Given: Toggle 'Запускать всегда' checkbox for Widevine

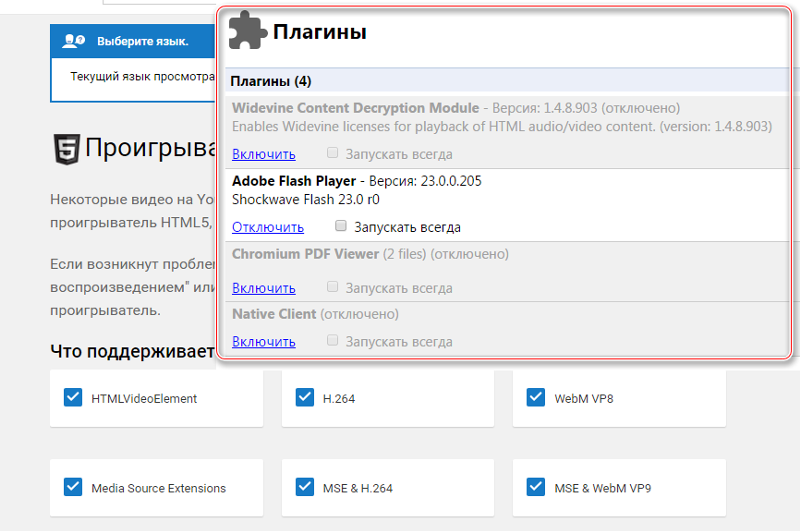Looking at the screenshot, I should coord(333,153).
